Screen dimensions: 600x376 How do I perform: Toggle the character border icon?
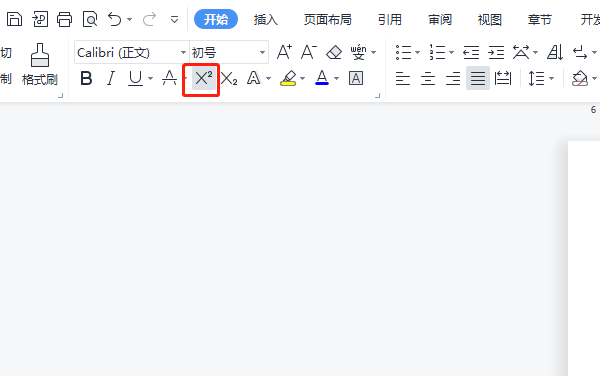356,78
